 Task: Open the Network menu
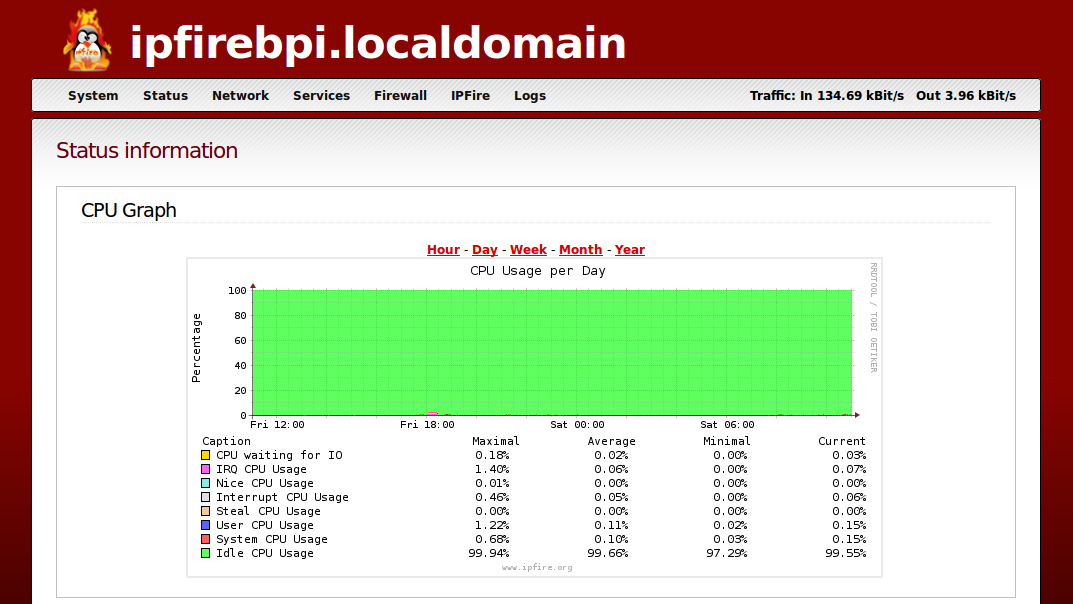click(240, 96)
